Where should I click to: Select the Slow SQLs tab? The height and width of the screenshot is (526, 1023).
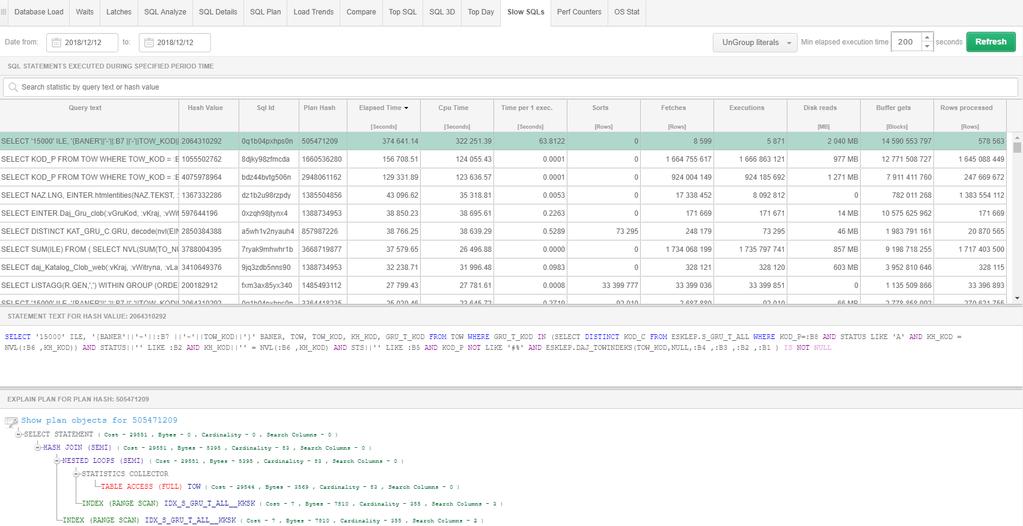coord(525,12)
